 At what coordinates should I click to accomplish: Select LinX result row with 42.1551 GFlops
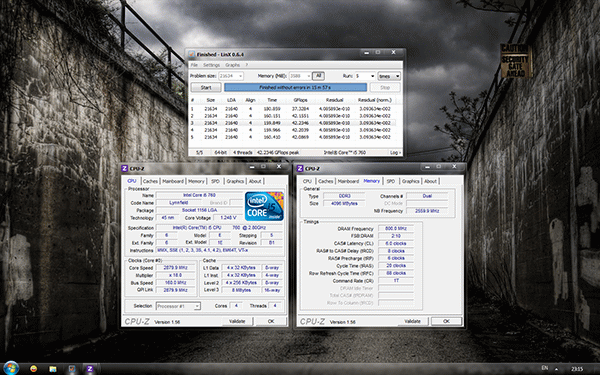(293, 116)
